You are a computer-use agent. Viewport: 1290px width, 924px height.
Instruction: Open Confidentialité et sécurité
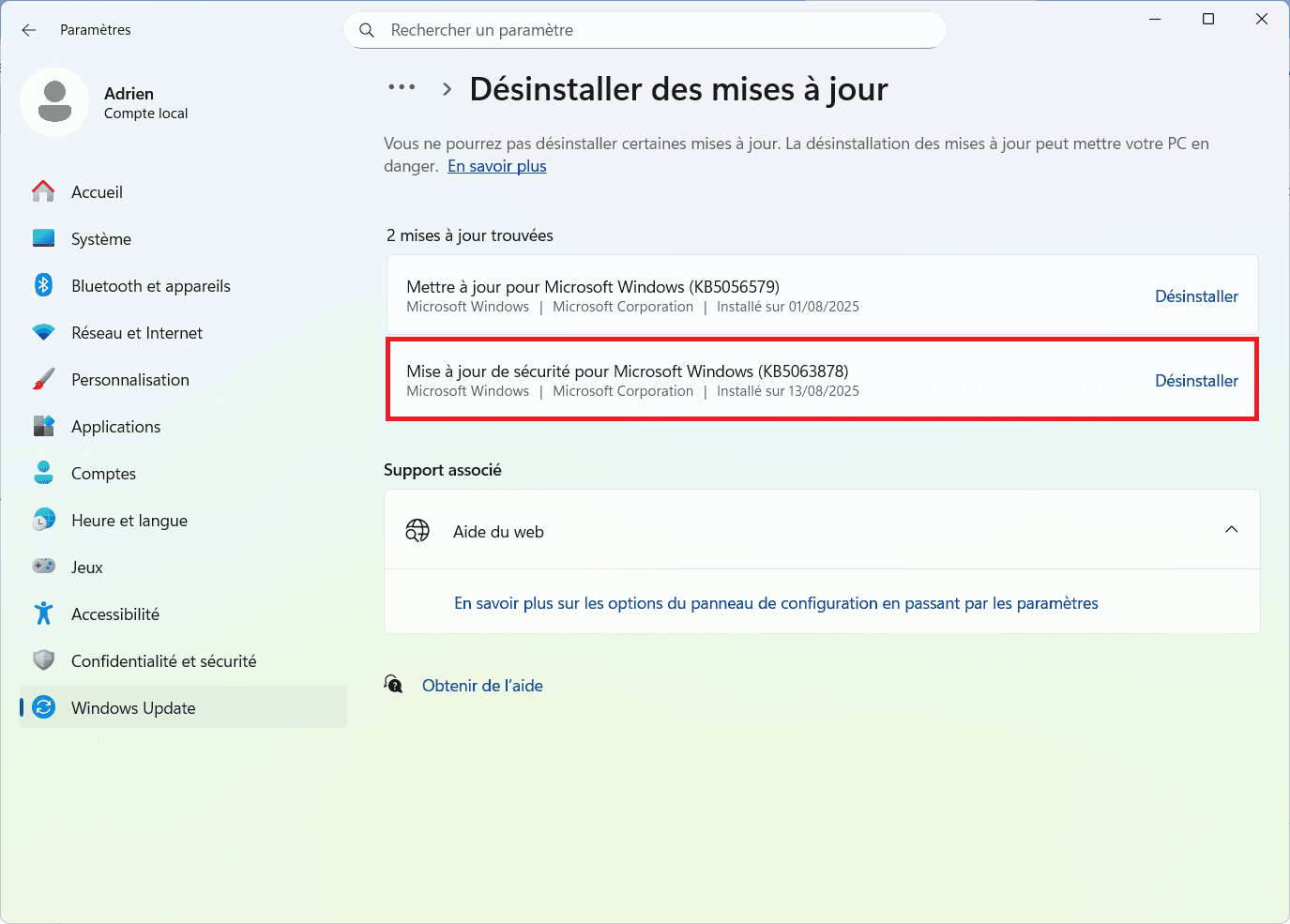(183, 660)
